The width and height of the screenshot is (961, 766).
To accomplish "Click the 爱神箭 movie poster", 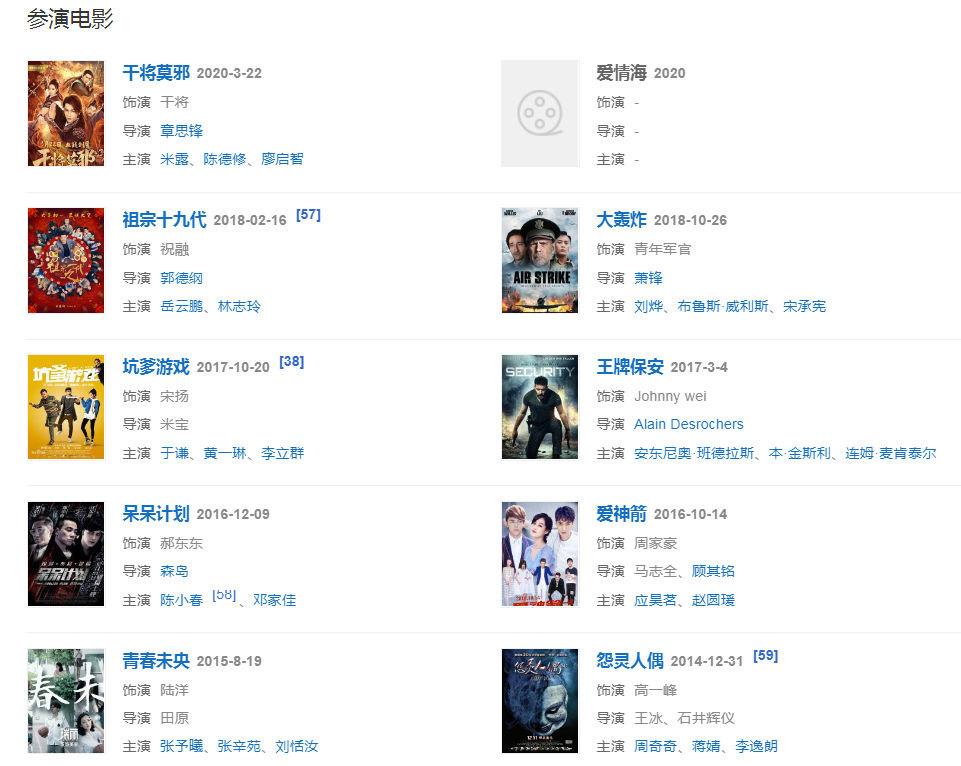I will [x=540, y=554].
